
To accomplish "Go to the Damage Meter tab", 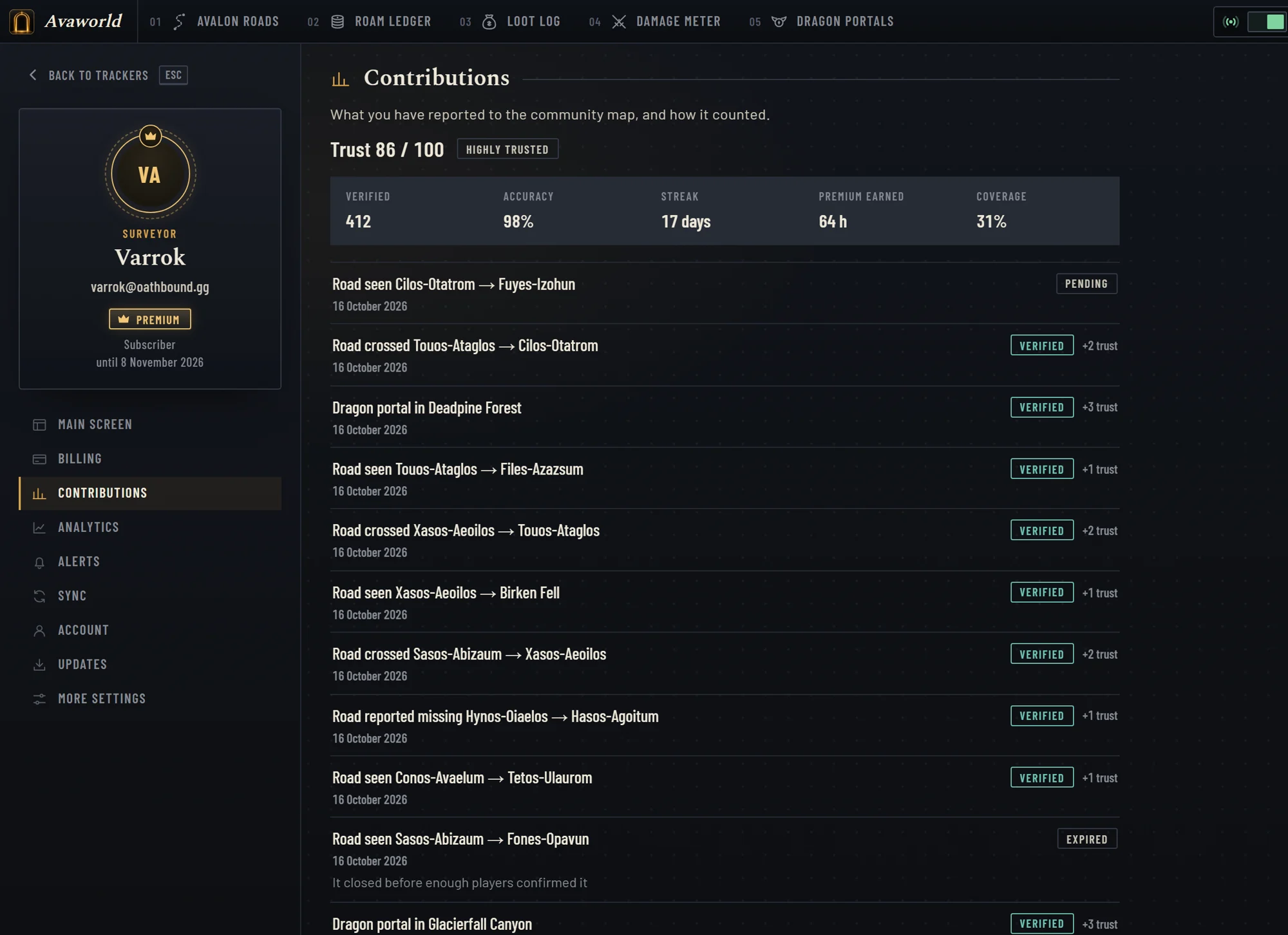I will tap(655, 21).
